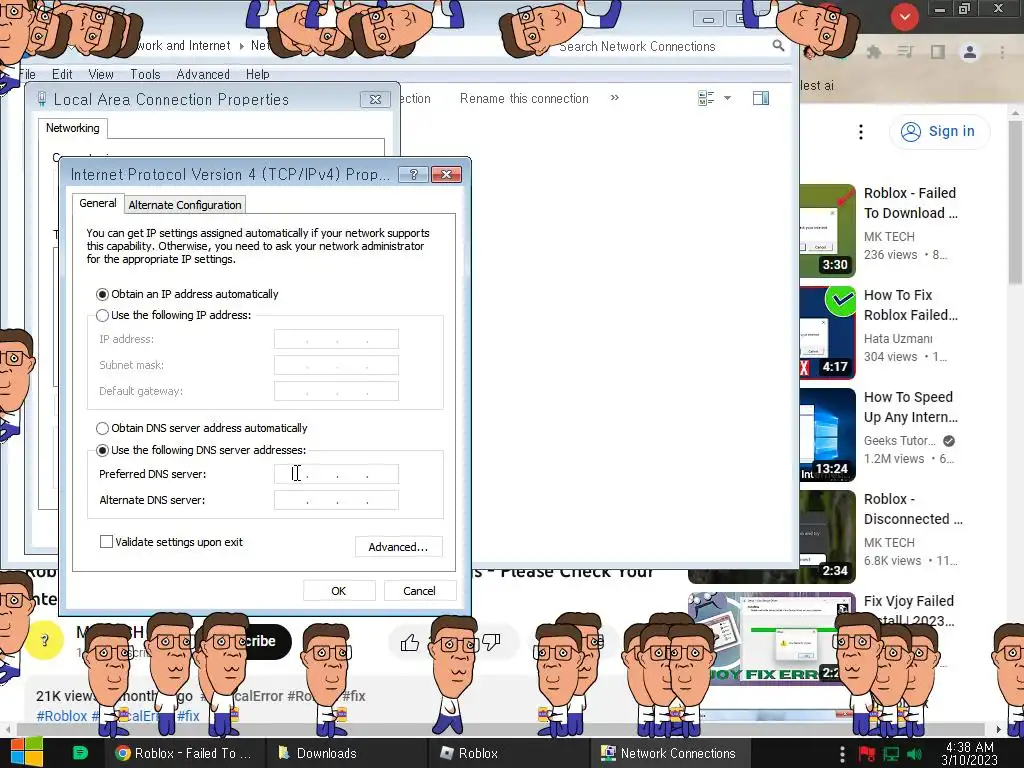Toggle the preview pane icon

point(761,99)
